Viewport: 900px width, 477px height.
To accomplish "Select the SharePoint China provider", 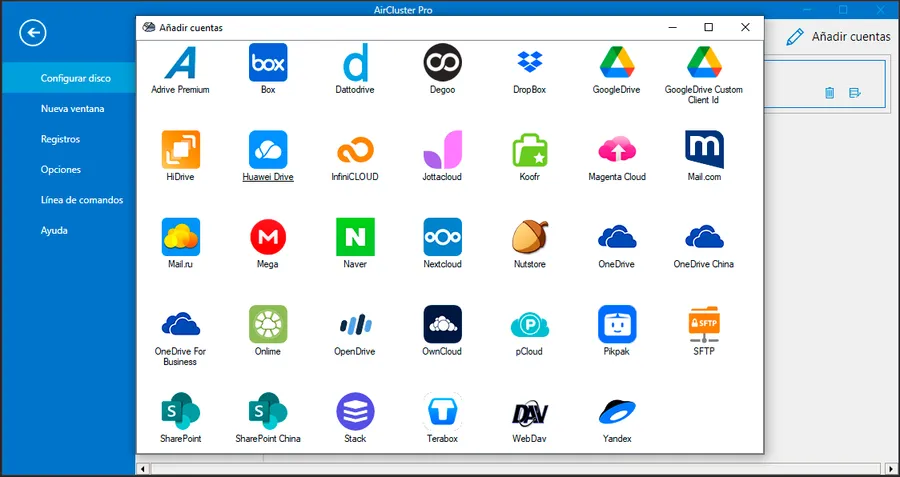I will coord(268,411).
